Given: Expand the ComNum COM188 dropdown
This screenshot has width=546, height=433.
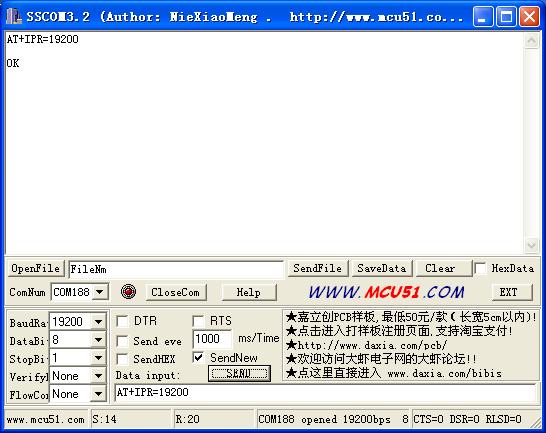Looking at the screenshot, I should coord(100,292).
